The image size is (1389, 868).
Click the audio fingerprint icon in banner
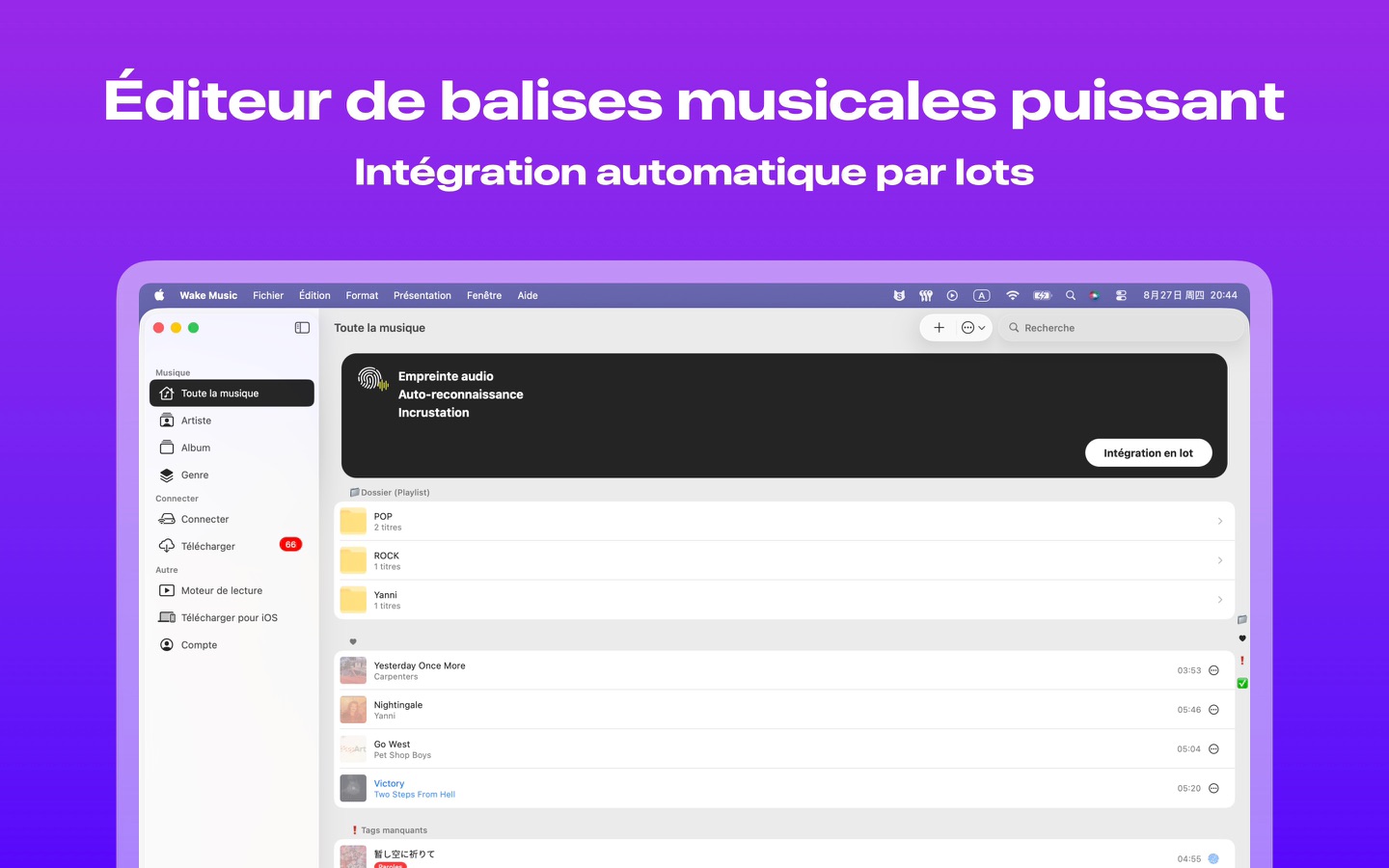pos(372,379)
